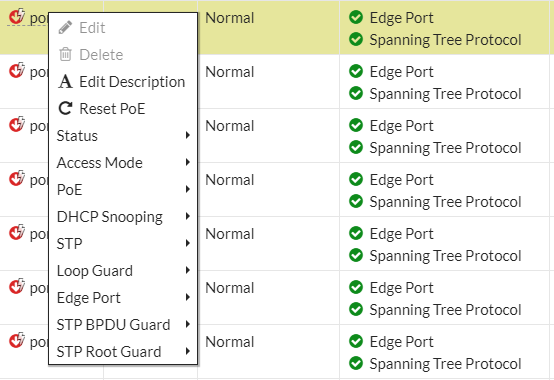Screen dimensions: 554x380
Task: Click Edit Description menu entry
Action: click(123, 82)
